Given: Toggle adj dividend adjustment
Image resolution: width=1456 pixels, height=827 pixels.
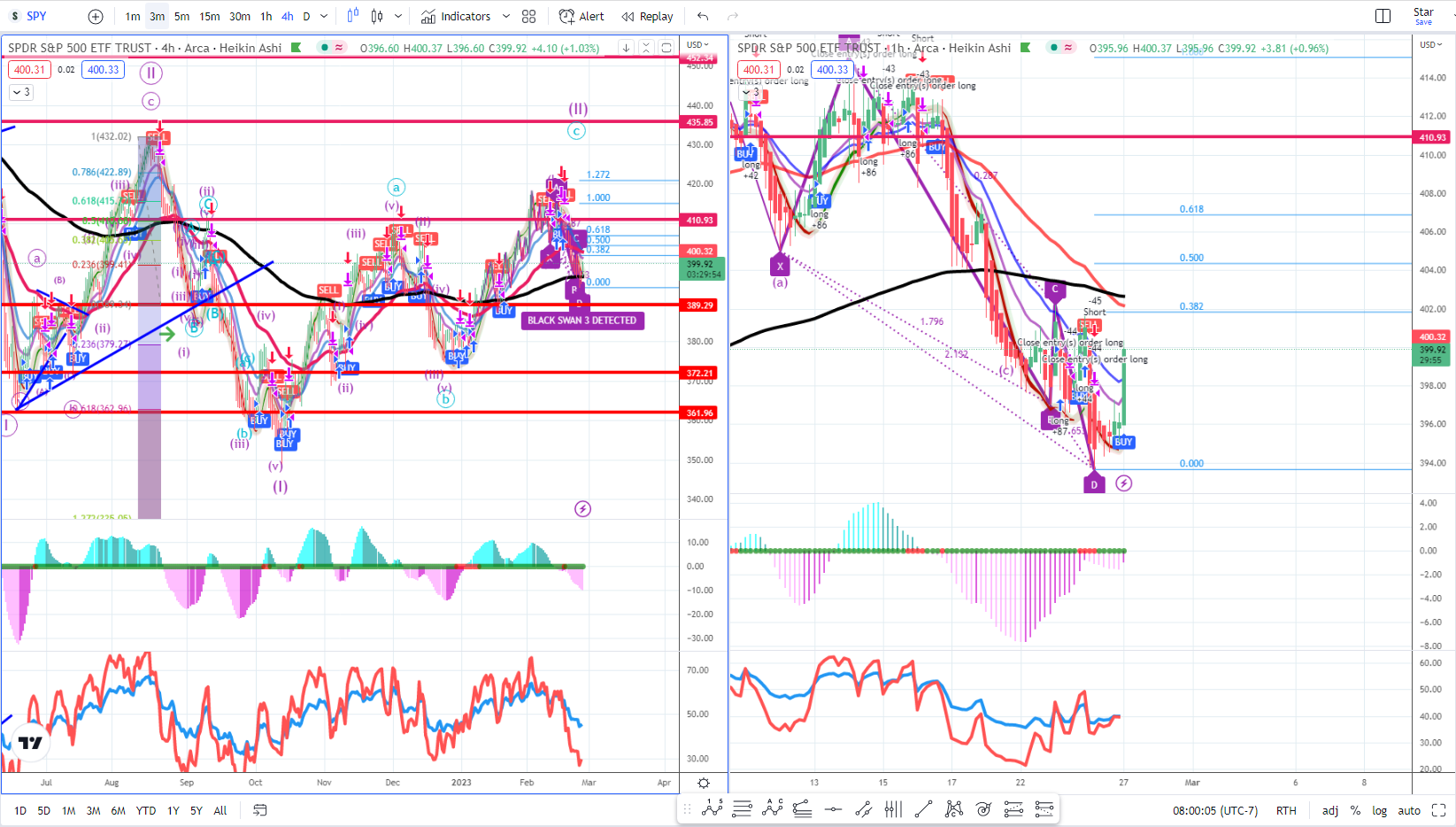Looking at the screenshot, I should click(1330, 810).
